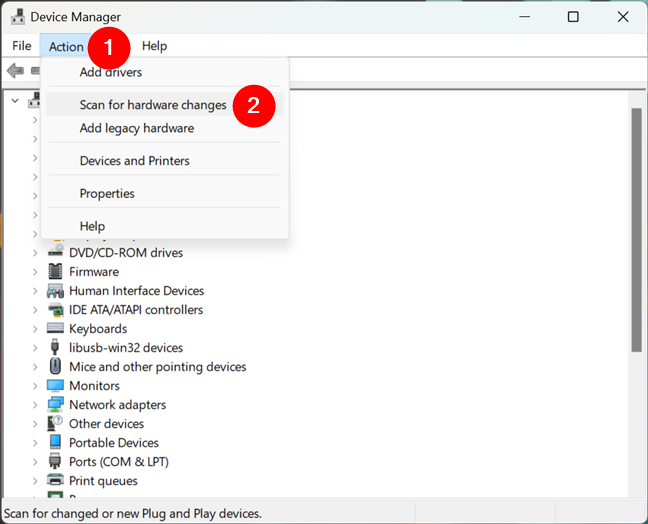This screenshot has width=648, height=524.
Task: Click the Keyboards icon
Action: [x=55, y=328]
